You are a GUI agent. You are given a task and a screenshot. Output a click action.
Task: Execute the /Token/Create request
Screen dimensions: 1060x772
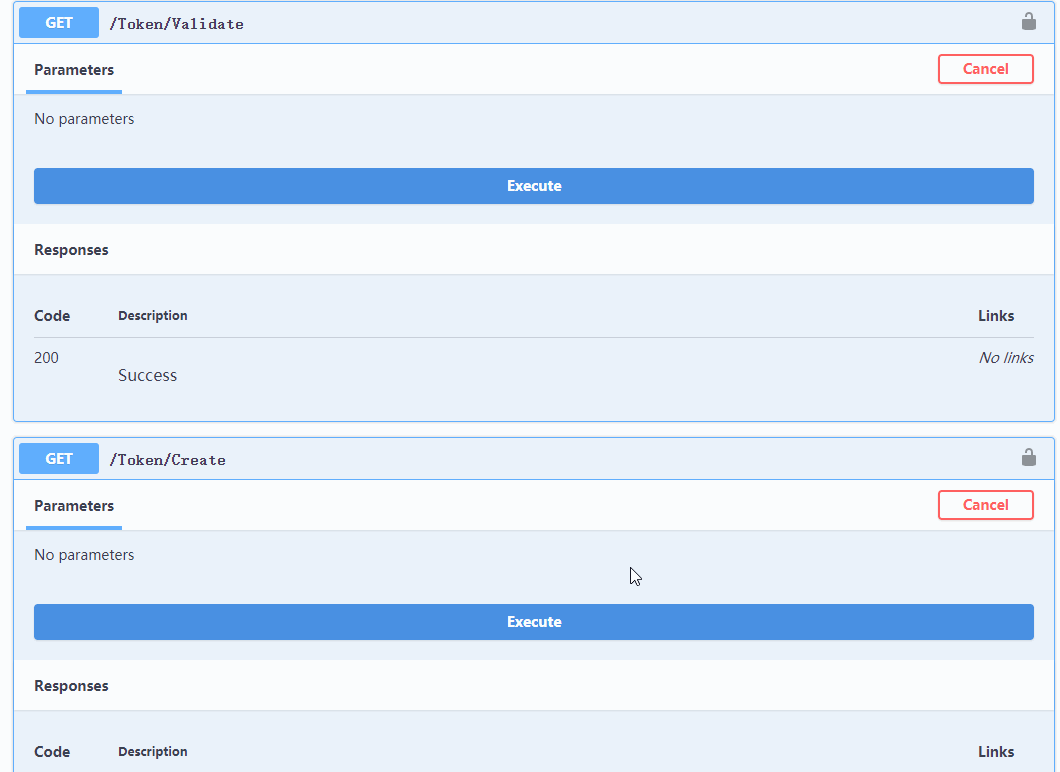(533, 622)
